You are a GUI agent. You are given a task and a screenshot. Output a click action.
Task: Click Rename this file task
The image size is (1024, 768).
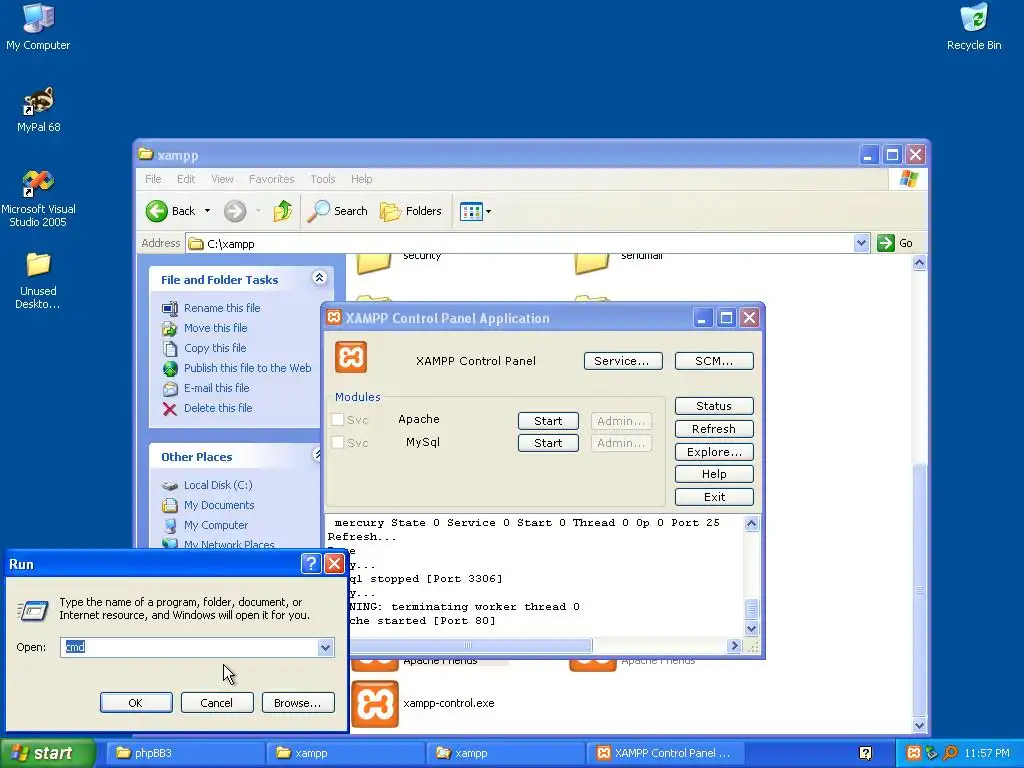pyautogui.click(x=221, y=308)
